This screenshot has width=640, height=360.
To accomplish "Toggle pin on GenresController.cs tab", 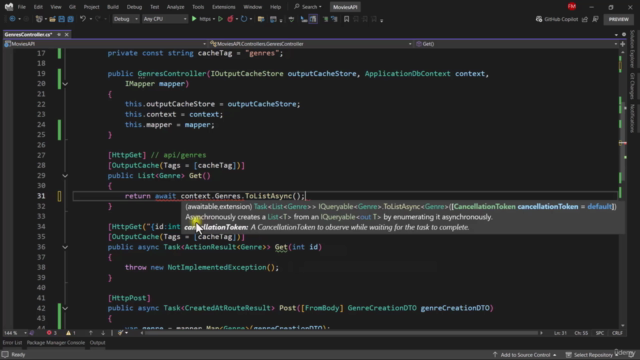I will pos(59,35).
